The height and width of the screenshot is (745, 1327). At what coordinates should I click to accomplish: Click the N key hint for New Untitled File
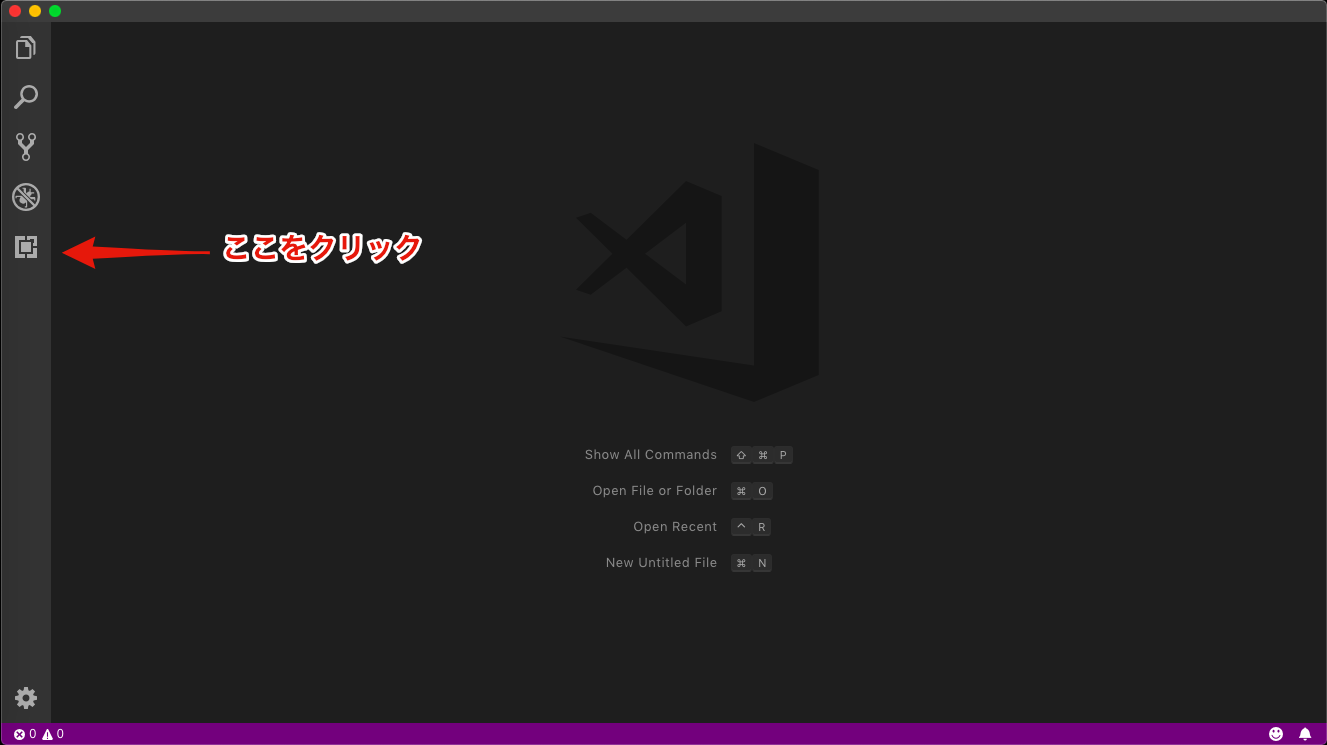(x=762, y=563)
